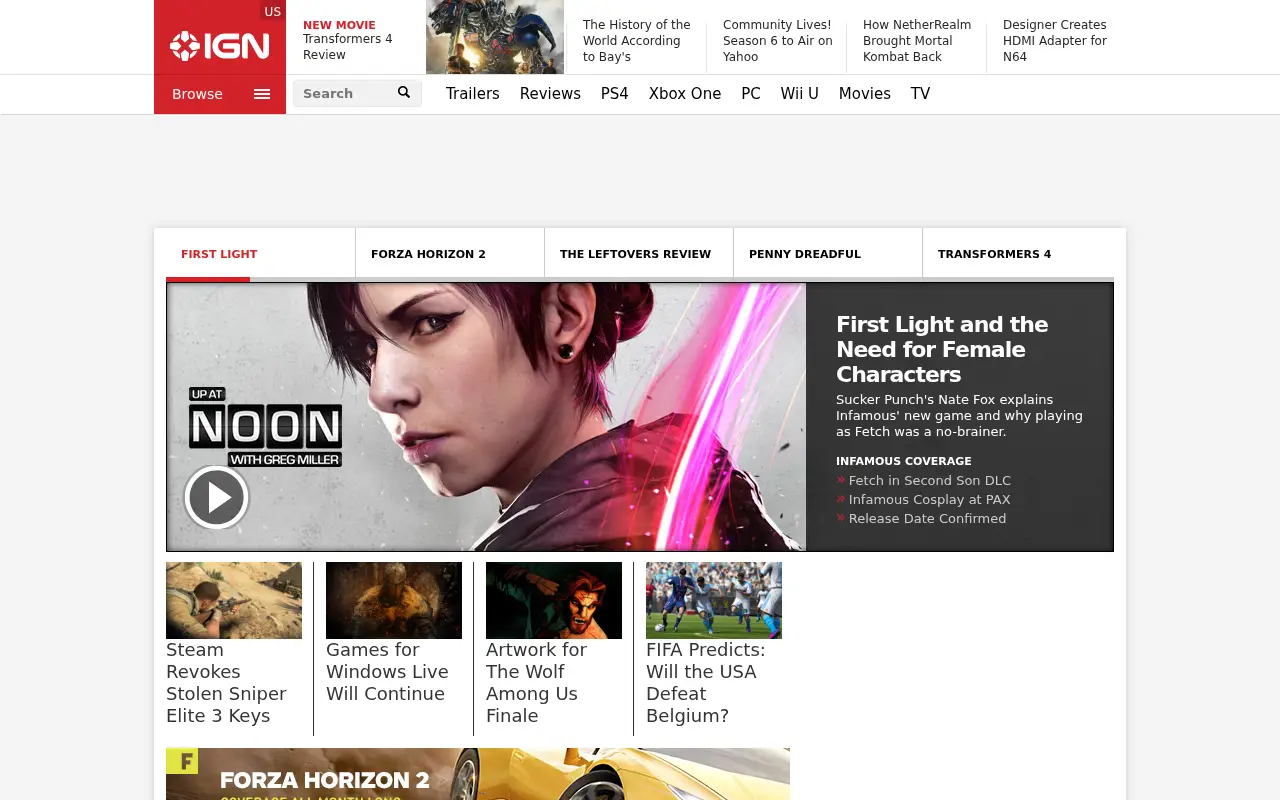The width and height of the screenshot is (1280, 800).
Task: Open Fetch in Second Son DLC link
Action: [930, 481]
